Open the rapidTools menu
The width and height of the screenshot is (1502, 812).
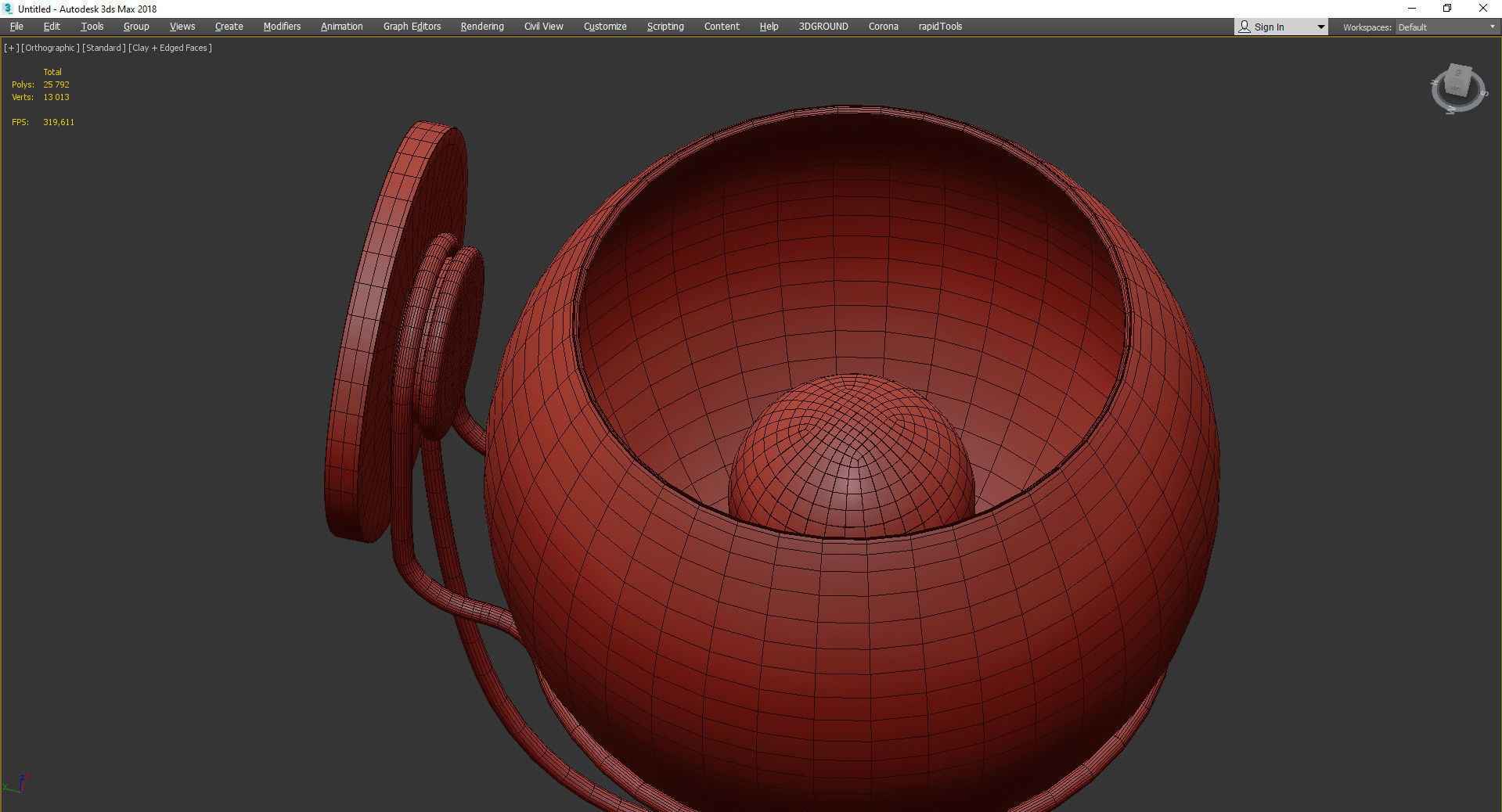coord(940,27)
